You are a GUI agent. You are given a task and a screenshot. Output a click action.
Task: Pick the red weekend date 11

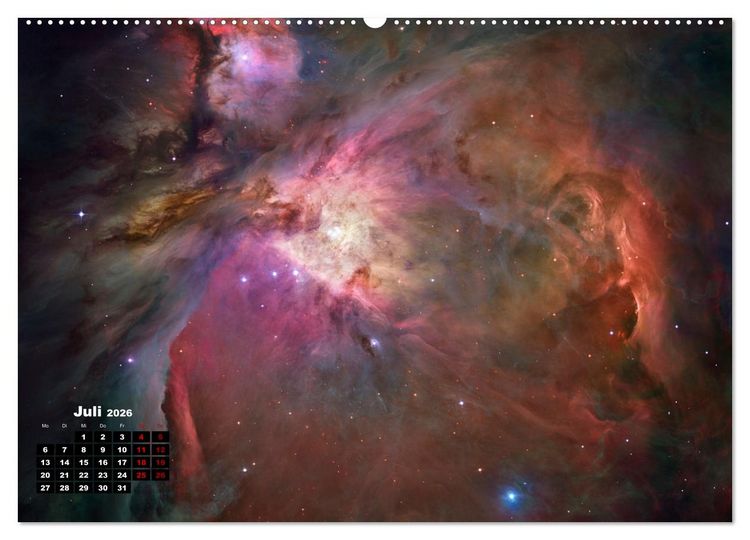[141, 450]
